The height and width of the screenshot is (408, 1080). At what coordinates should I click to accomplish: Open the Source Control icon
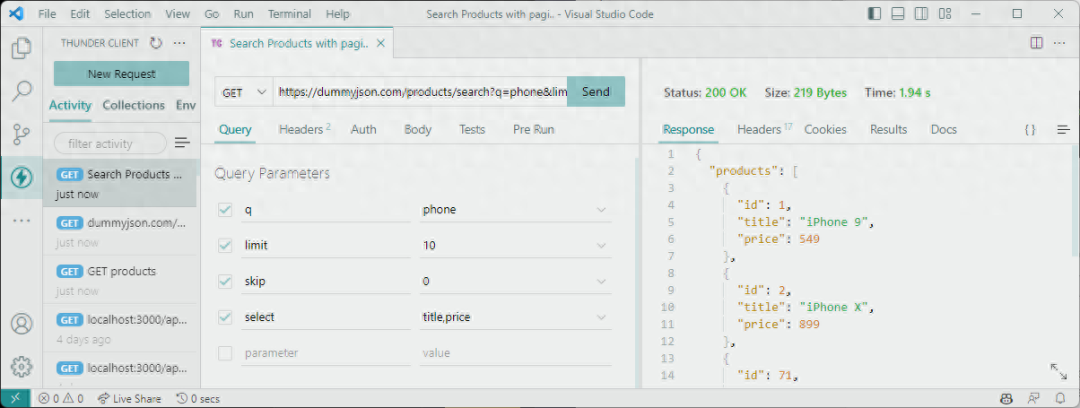21,134
